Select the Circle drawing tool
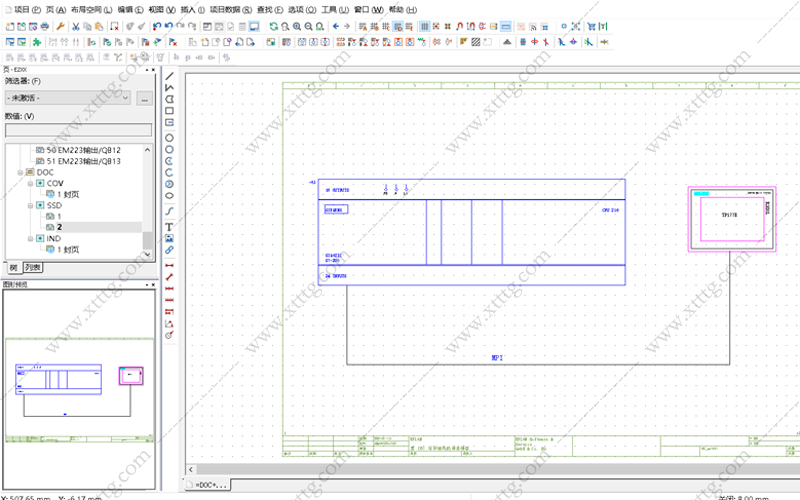Image resolution: width=800 pixels, height=500 pixels. coord(169,138)
